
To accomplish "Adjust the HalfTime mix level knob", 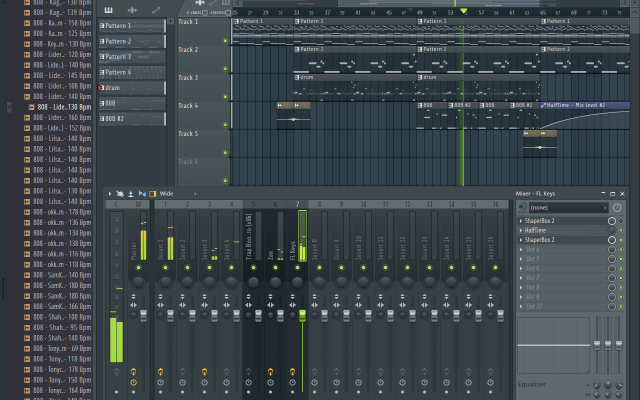I will coord(611,231).
